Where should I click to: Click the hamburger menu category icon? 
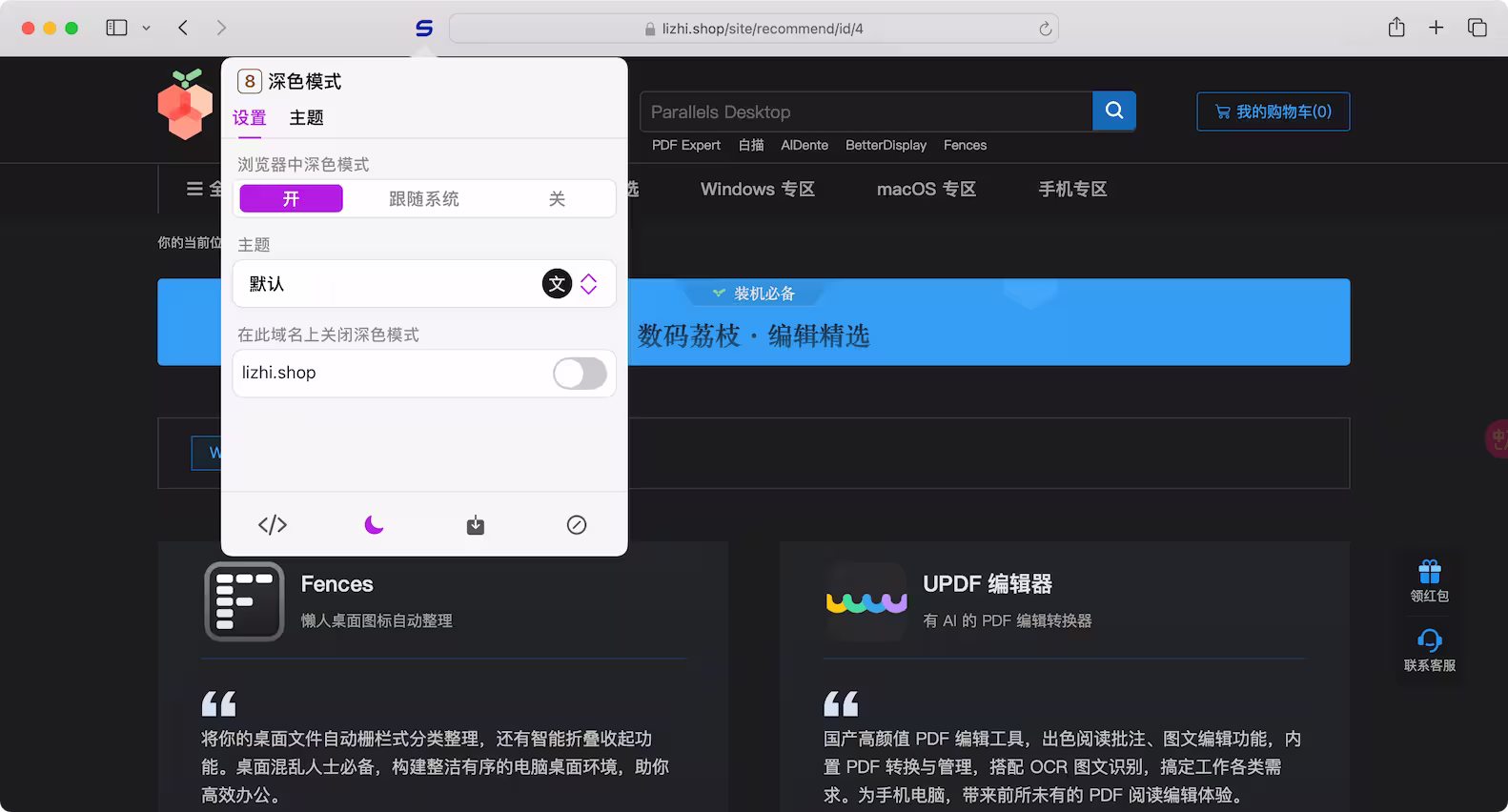coord(194,189)
